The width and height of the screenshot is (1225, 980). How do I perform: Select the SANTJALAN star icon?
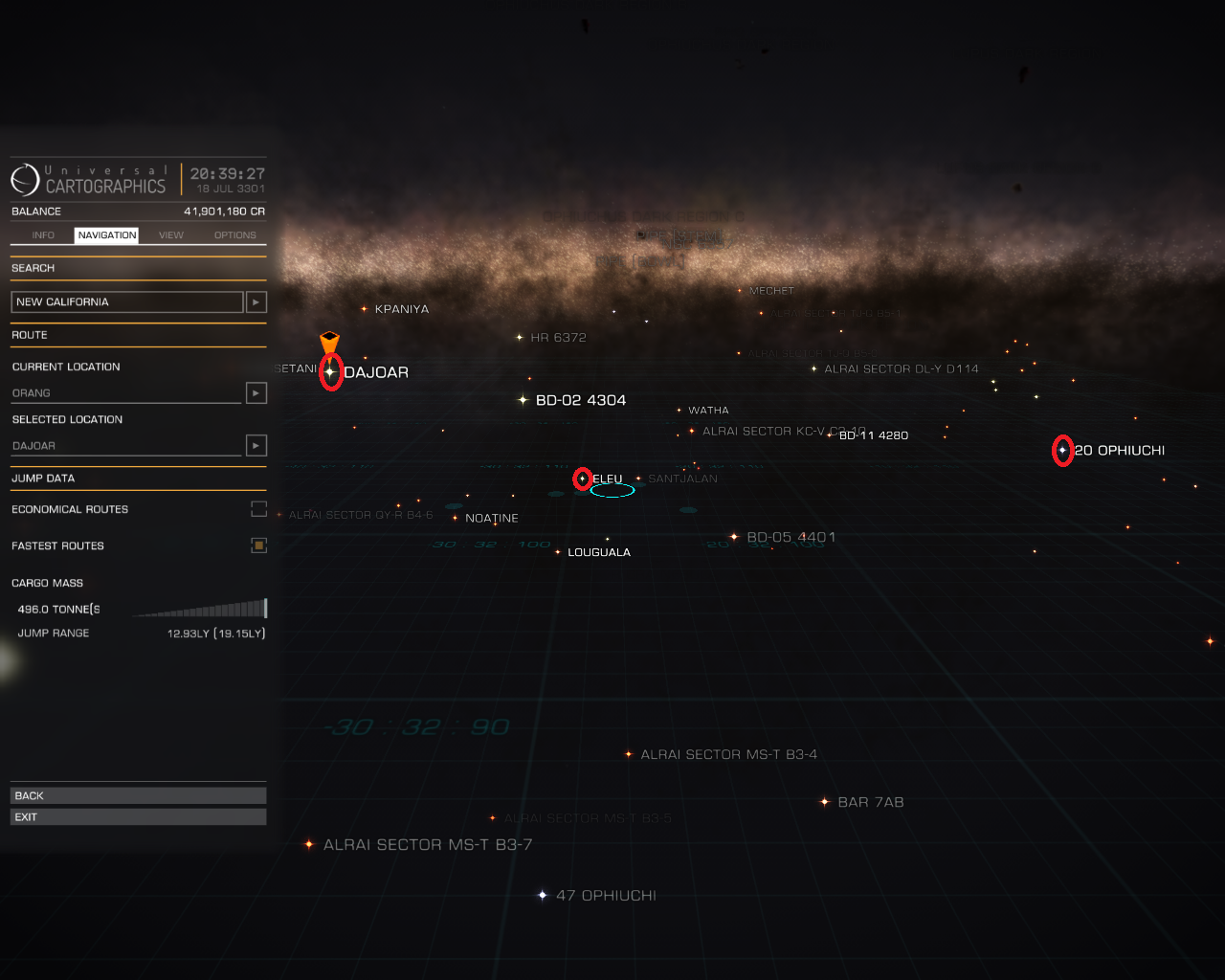tap(638, 479)
